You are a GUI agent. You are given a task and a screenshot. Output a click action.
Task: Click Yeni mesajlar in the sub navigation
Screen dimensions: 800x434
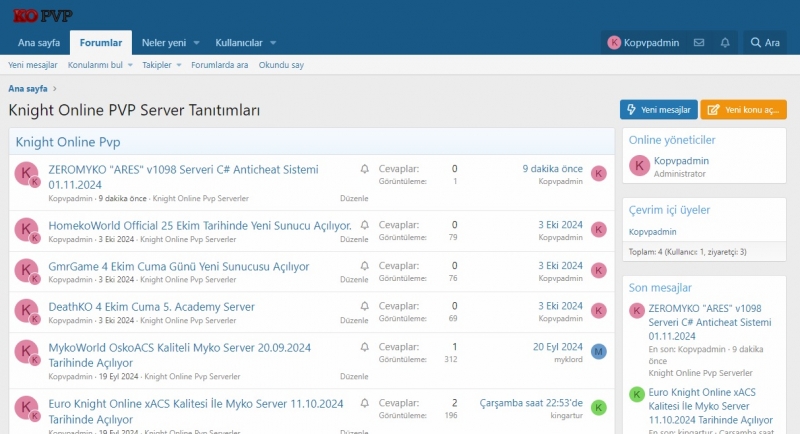[33, 65]
